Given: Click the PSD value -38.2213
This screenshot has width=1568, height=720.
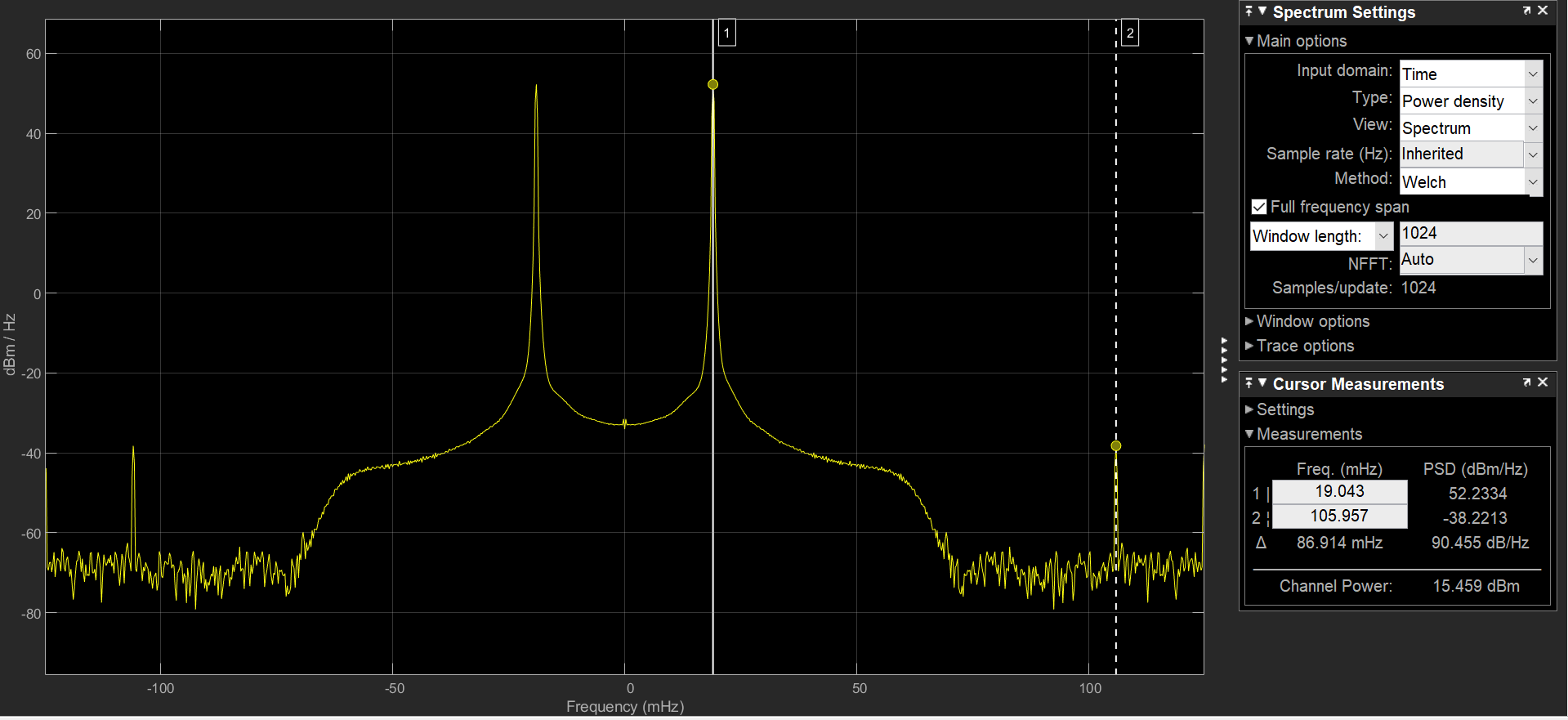Looking at the screenshot, I should point(1475,518).
